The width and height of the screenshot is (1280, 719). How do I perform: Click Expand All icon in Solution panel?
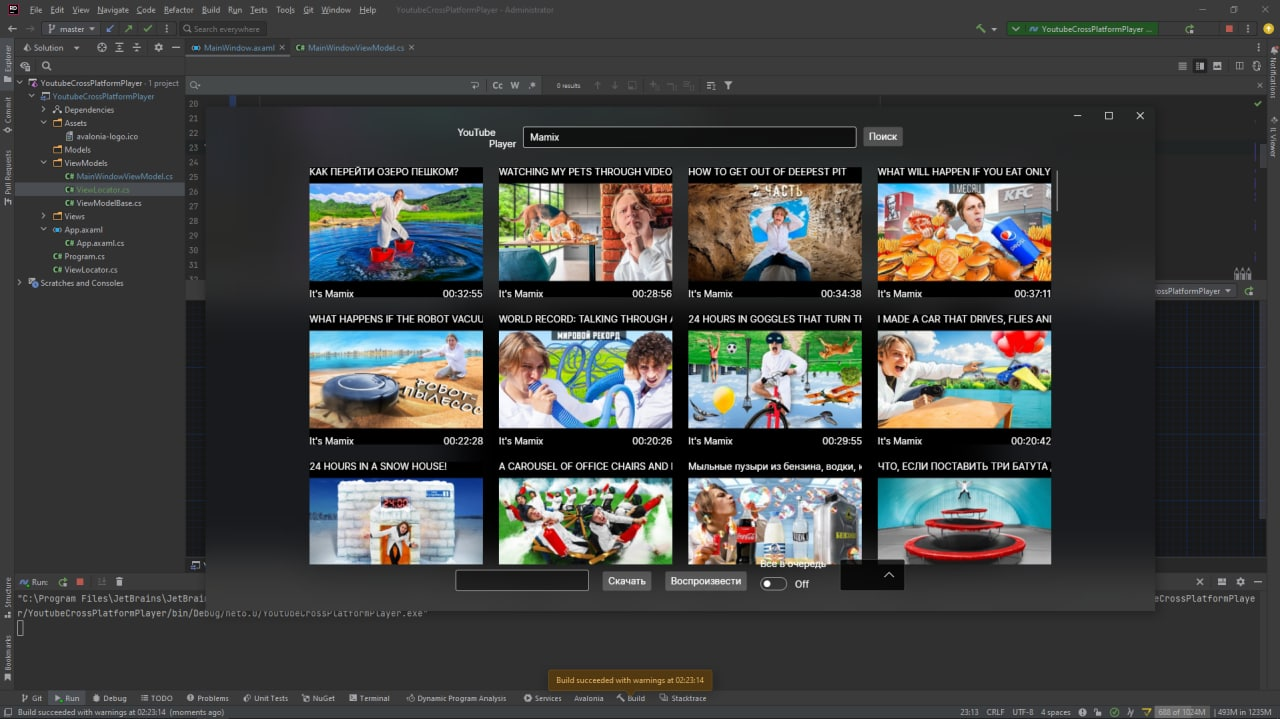pos(120,47)
